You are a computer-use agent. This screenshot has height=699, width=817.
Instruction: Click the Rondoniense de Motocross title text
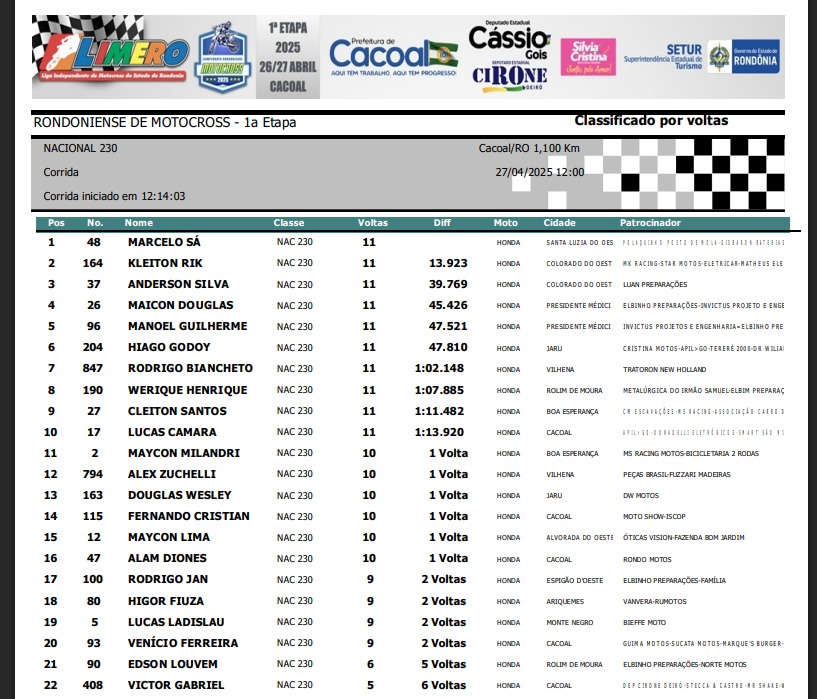[165, 123]
